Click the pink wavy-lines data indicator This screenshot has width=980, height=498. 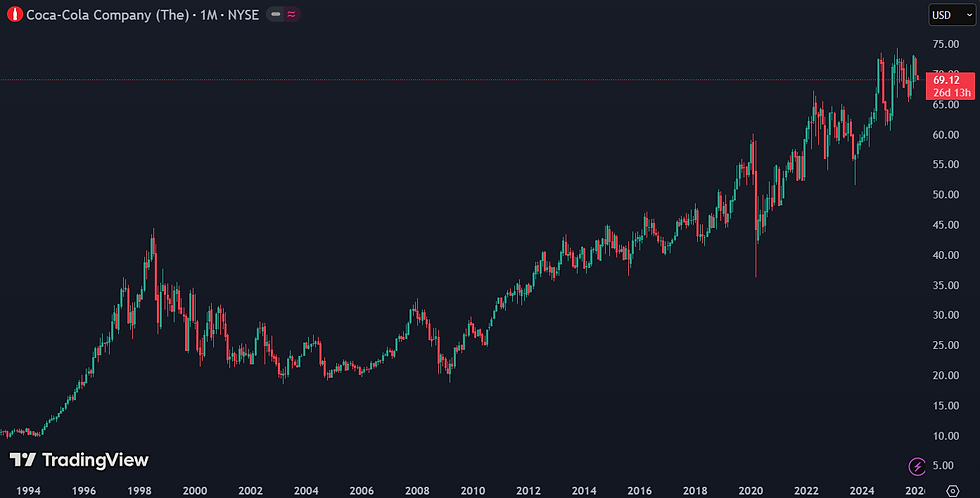point(292,14)
